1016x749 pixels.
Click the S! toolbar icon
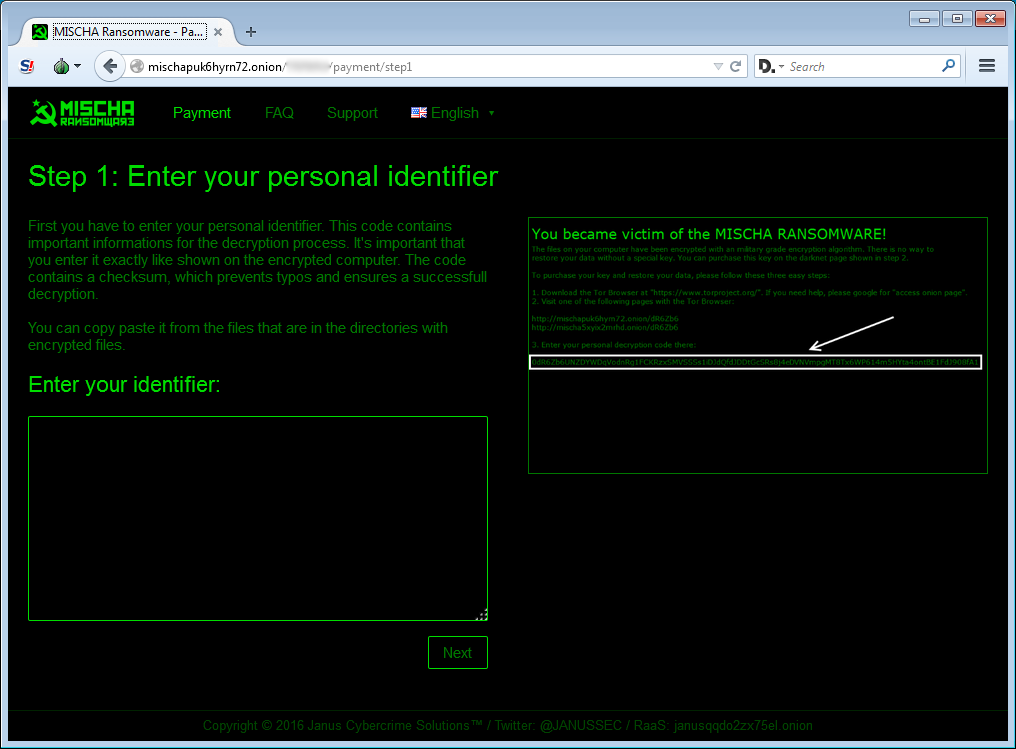click(x=27, y=66)
